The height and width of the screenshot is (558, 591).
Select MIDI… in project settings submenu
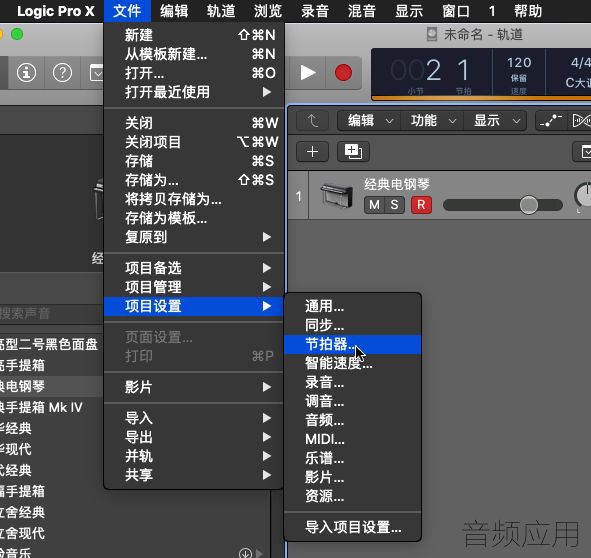[352, 439]
